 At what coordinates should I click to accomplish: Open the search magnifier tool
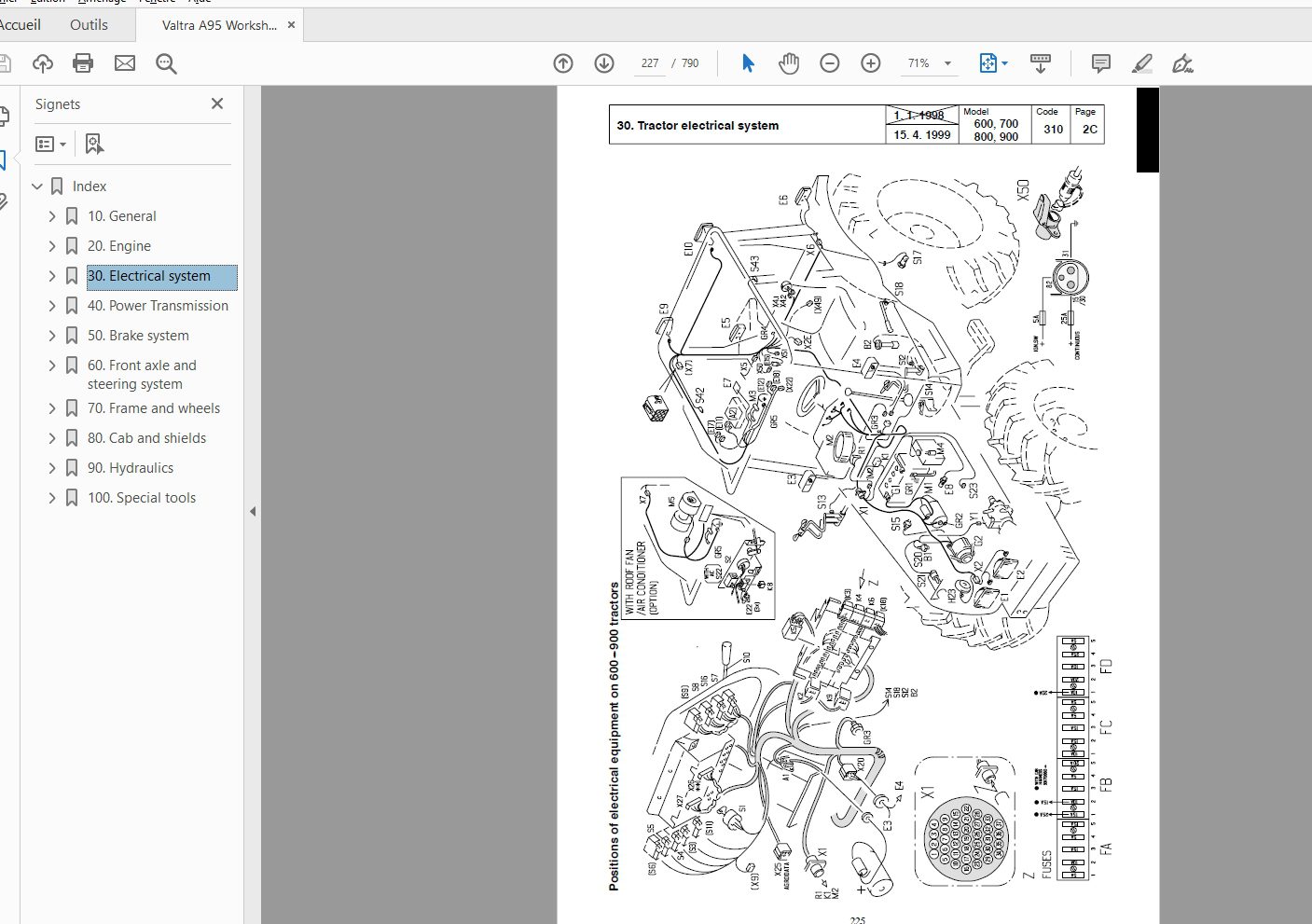(166, 63)
